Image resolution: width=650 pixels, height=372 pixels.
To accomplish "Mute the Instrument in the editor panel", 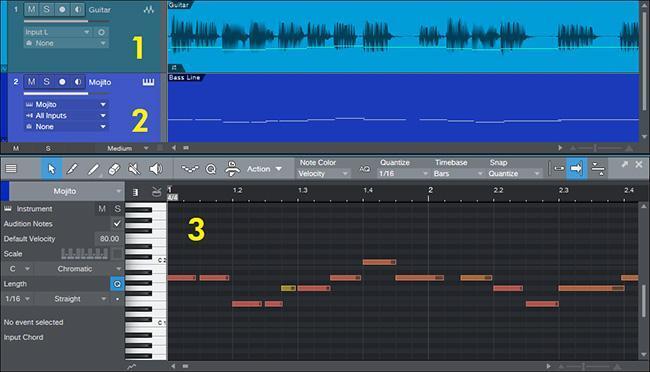I will (x=102, y=209).
